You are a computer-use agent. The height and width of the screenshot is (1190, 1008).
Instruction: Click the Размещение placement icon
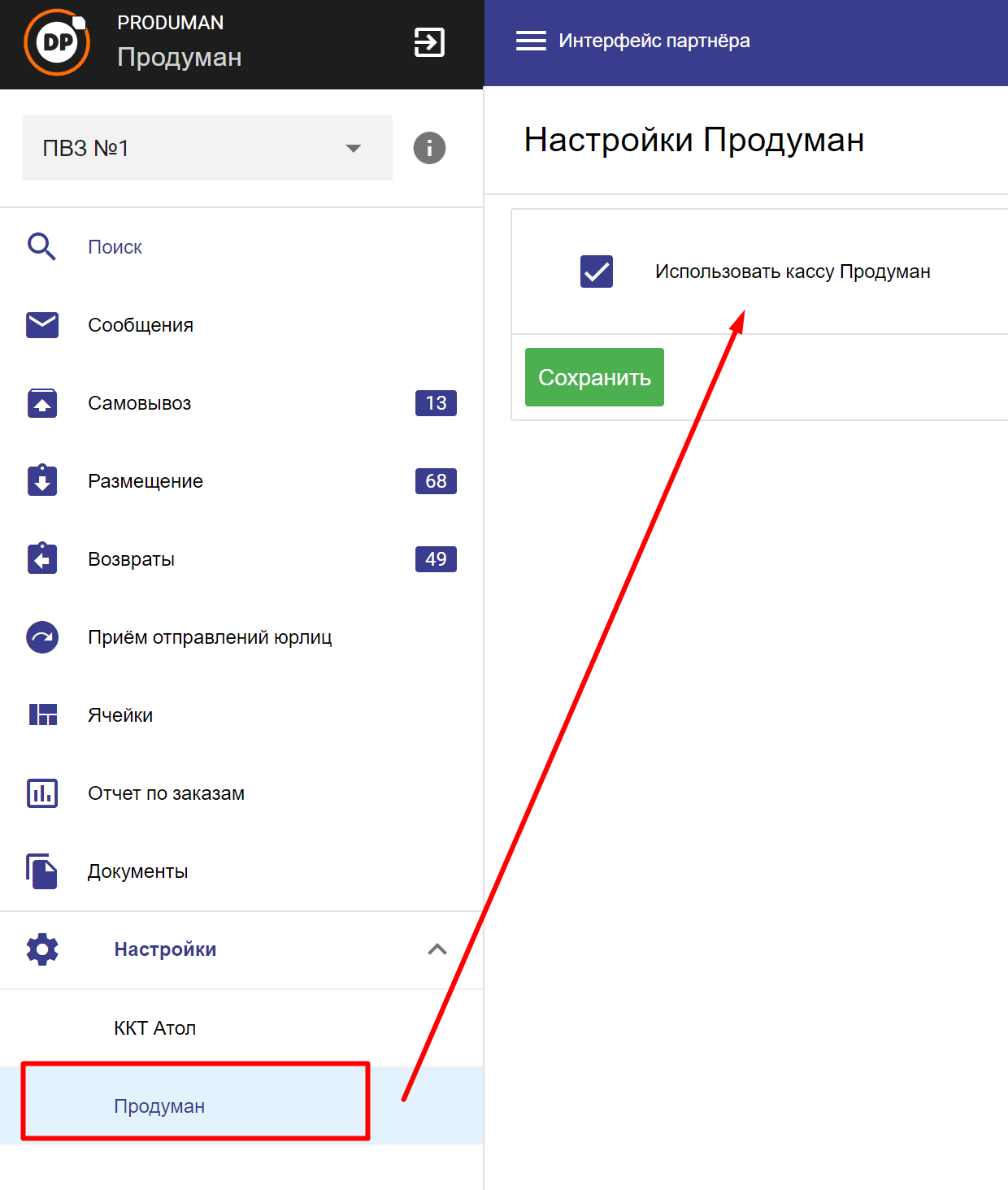[42, 480]
